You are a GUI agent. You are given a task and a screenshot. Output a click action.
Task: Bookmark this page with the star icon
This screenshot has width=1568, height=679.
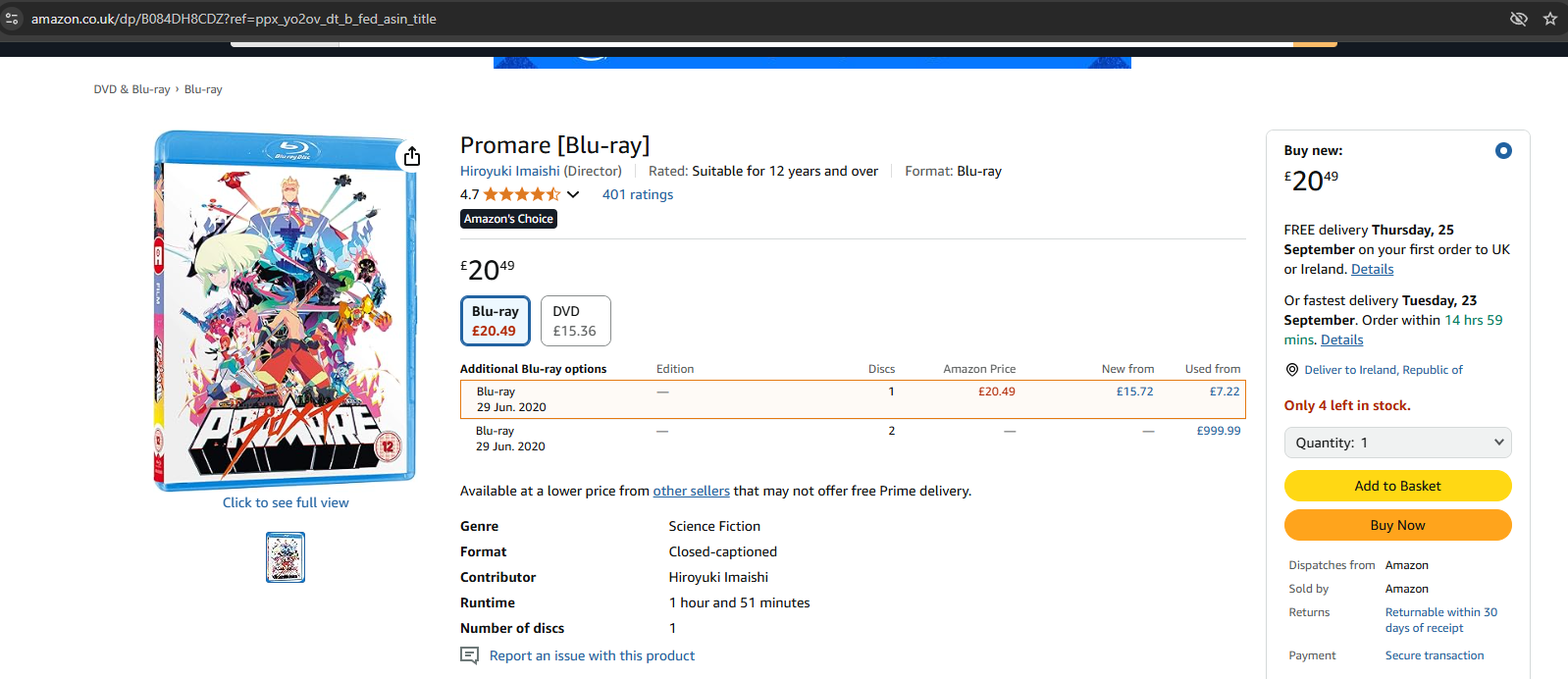tap(1550, 19)
